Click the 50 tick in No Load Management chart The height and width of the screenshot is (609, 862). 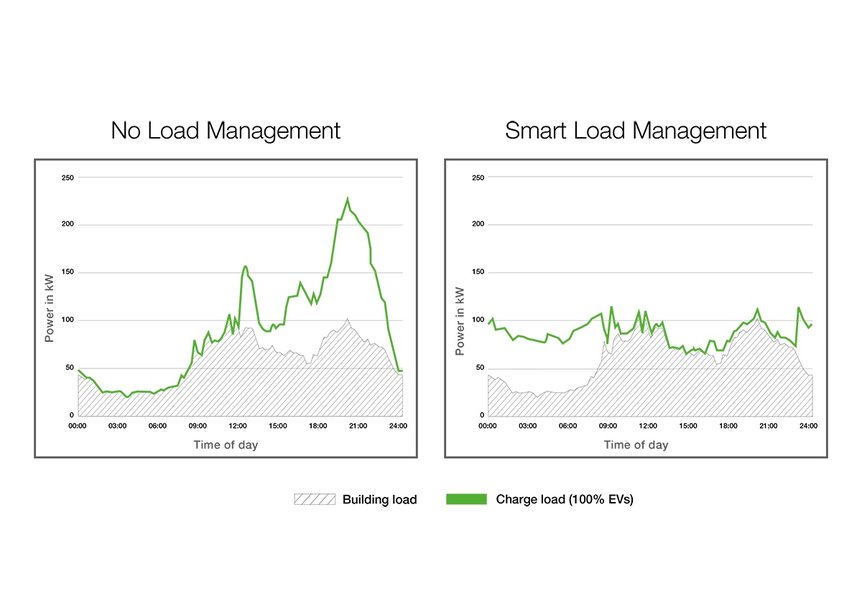[69, 368]
